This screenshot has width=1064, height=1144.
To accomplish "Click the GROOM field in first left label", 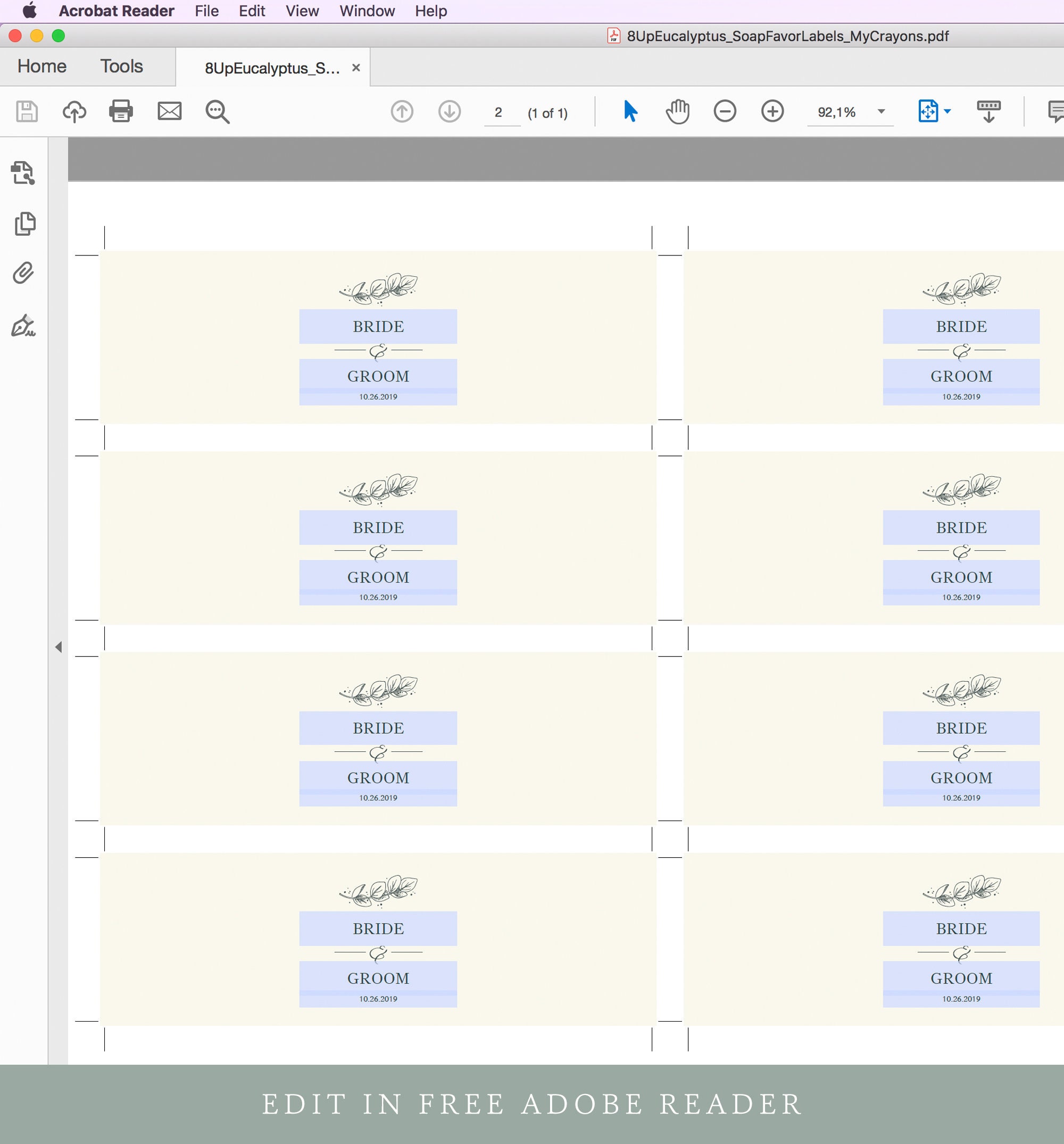I will coord(378,376).
